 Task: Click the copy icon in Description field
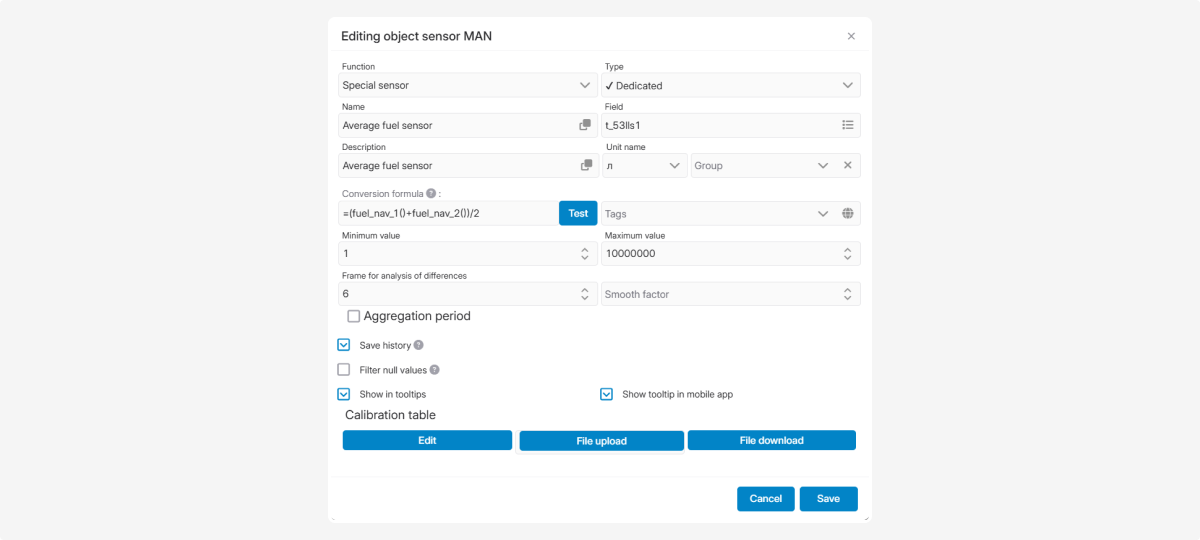coord(585,165)
